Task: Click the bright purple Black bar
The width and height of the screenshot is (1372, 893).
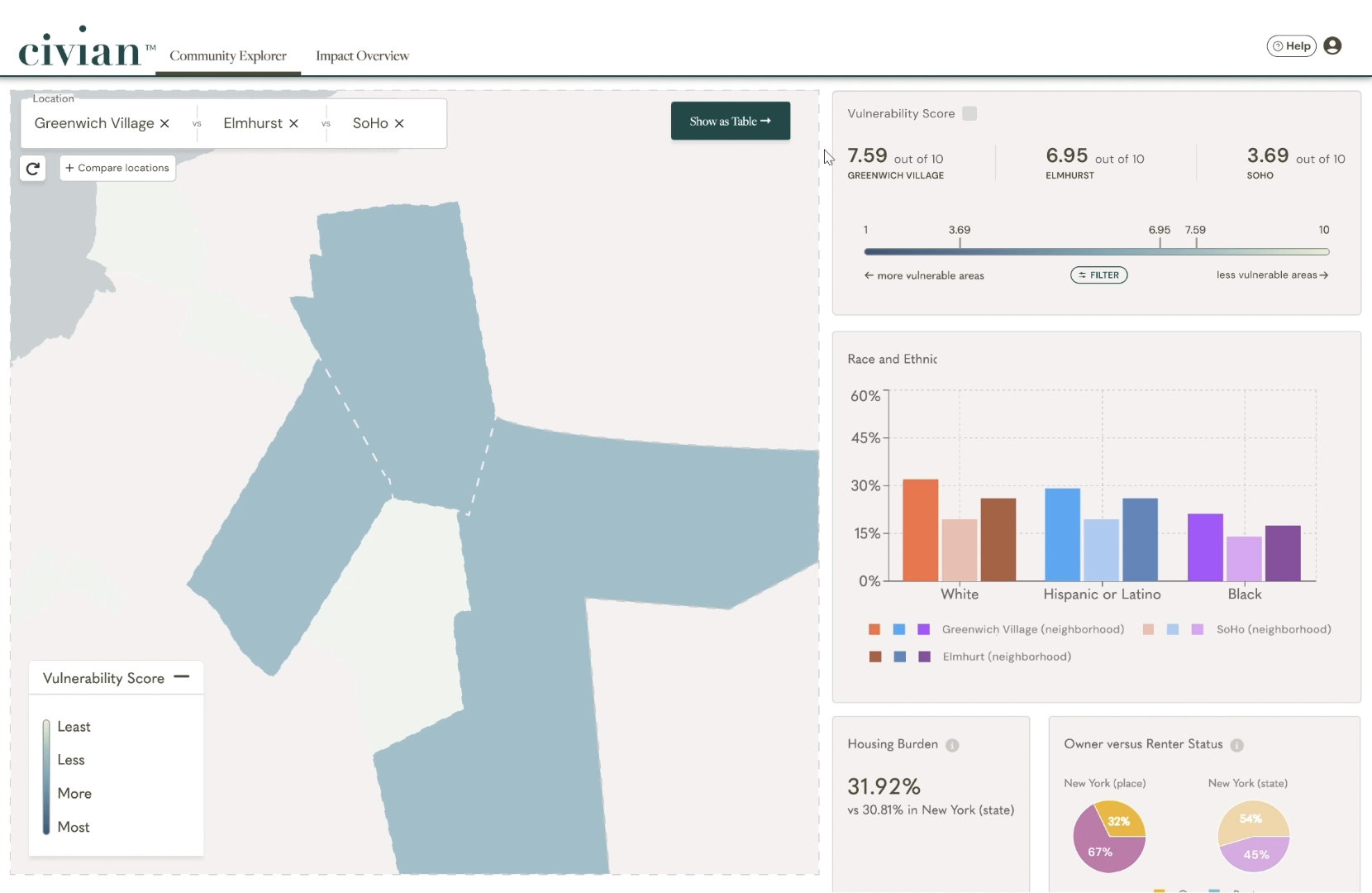Action: coord(1205,547)
